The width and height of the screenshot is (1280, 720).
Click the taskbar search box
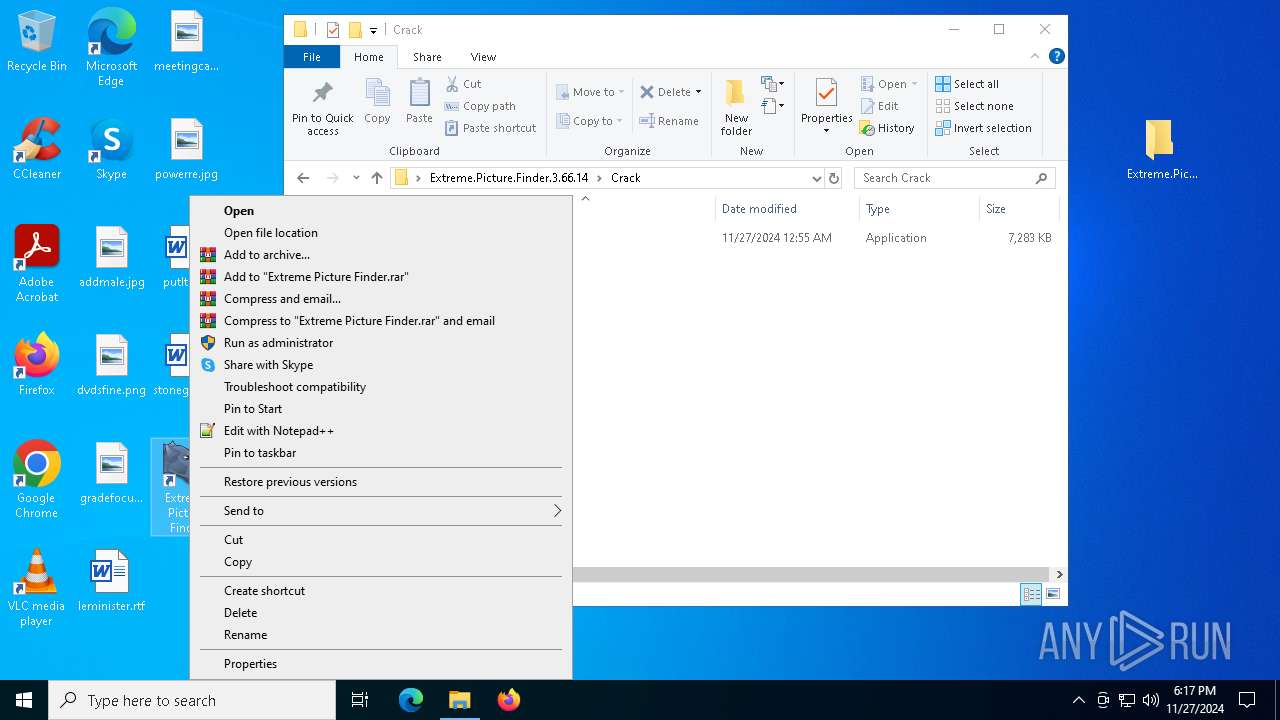point(192,700)
